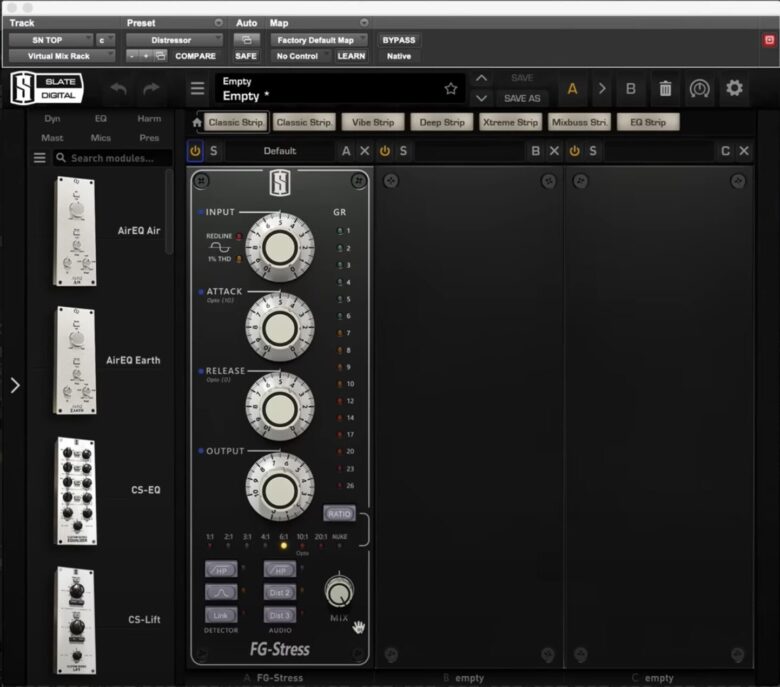Undo last action with the undo arrow
Viewport: 780px width, 687px height.
(118, 89)
